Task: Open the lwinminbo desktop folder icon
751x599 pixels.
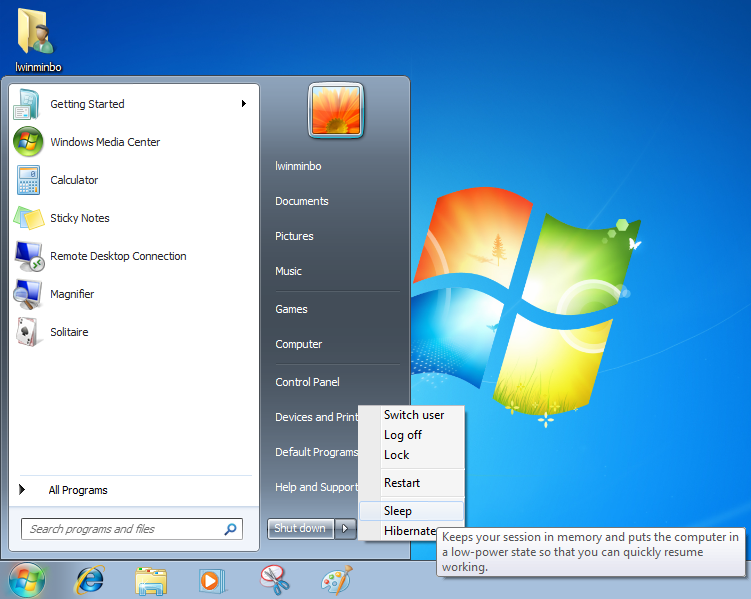Action: tap(36, 32)
